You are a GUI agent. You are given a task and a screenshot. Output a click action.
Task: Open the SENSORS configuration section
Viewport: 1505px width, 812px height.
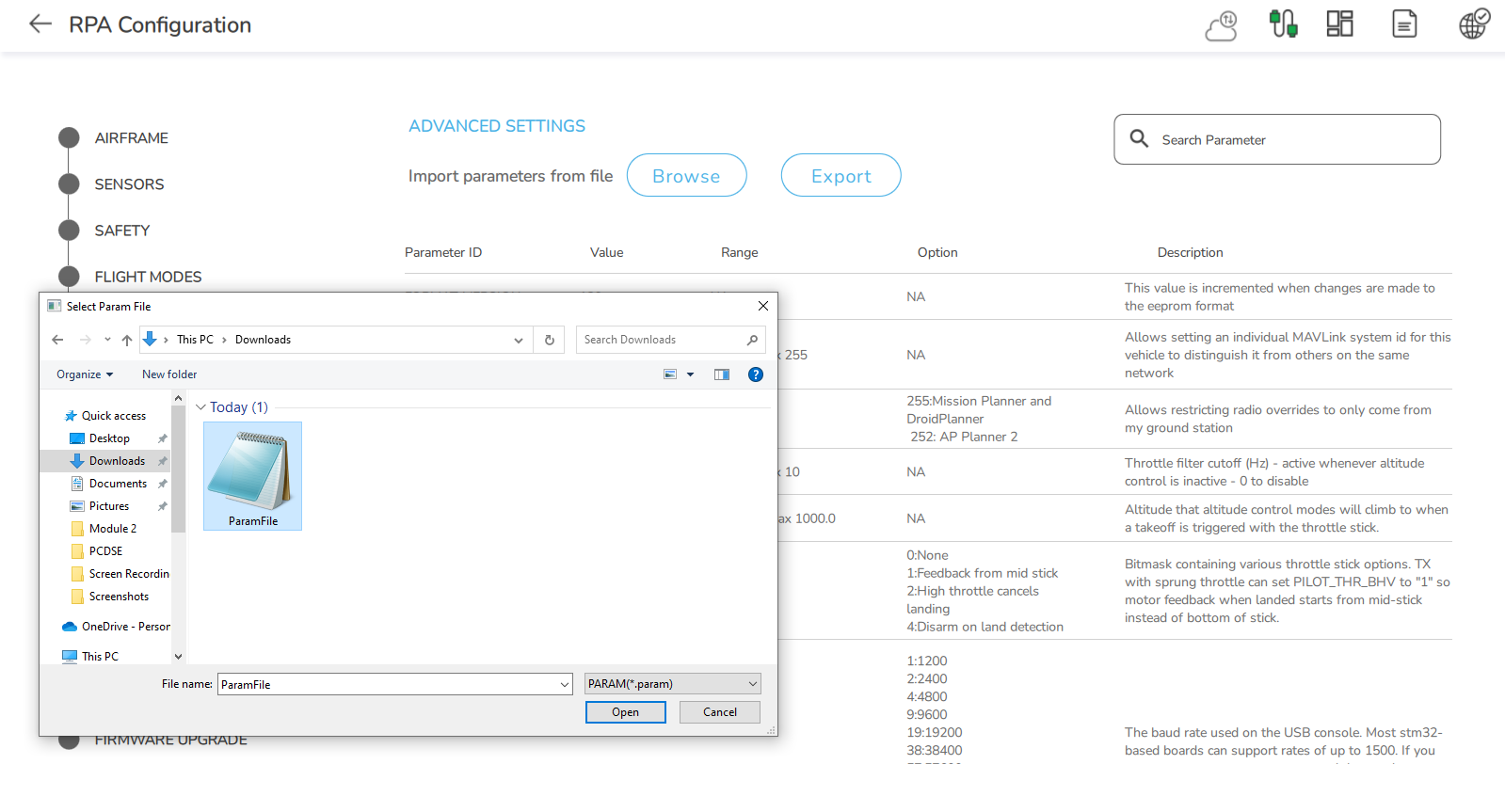coord(129,184)
